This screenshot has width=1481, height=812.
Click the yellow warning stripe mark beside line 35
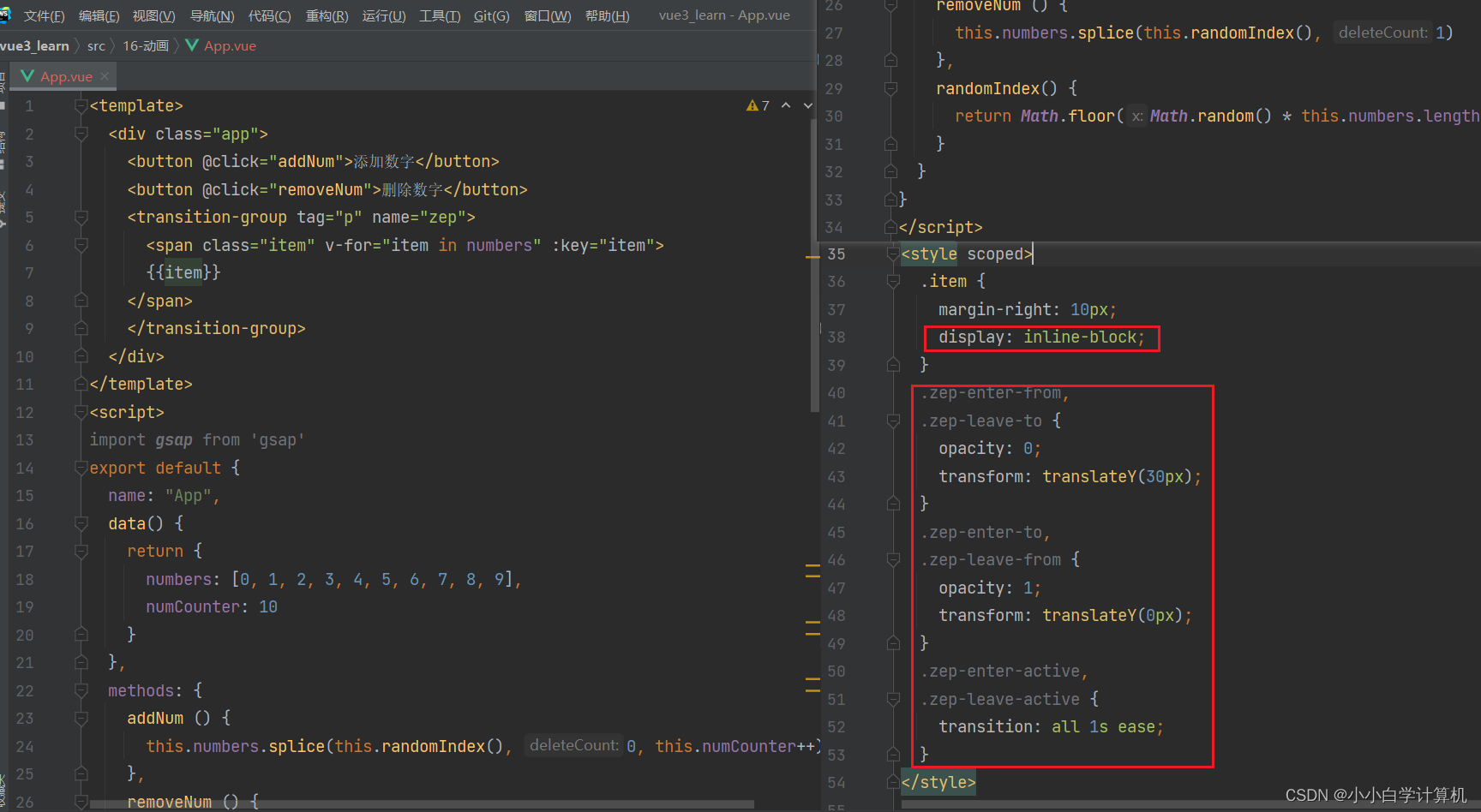[812, 256]
